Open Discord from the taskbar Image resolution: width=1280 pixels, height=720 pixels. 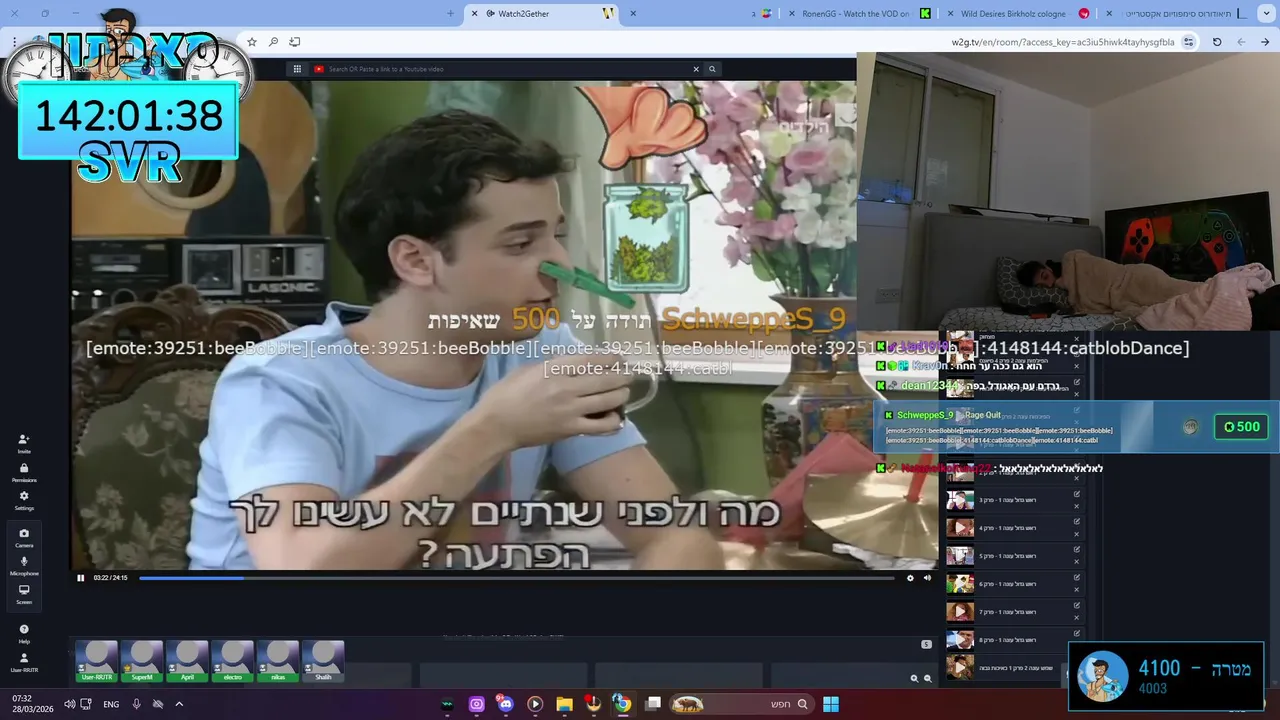click(505, 704)
